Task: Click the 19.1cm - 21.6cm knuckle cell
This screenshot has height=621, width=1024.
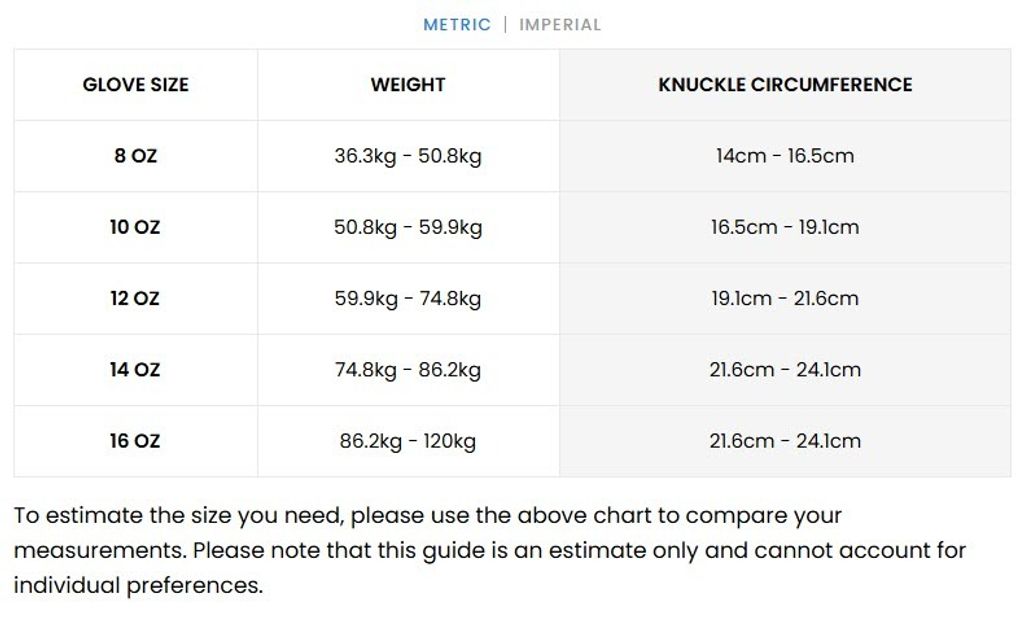Action: (785, 298)
